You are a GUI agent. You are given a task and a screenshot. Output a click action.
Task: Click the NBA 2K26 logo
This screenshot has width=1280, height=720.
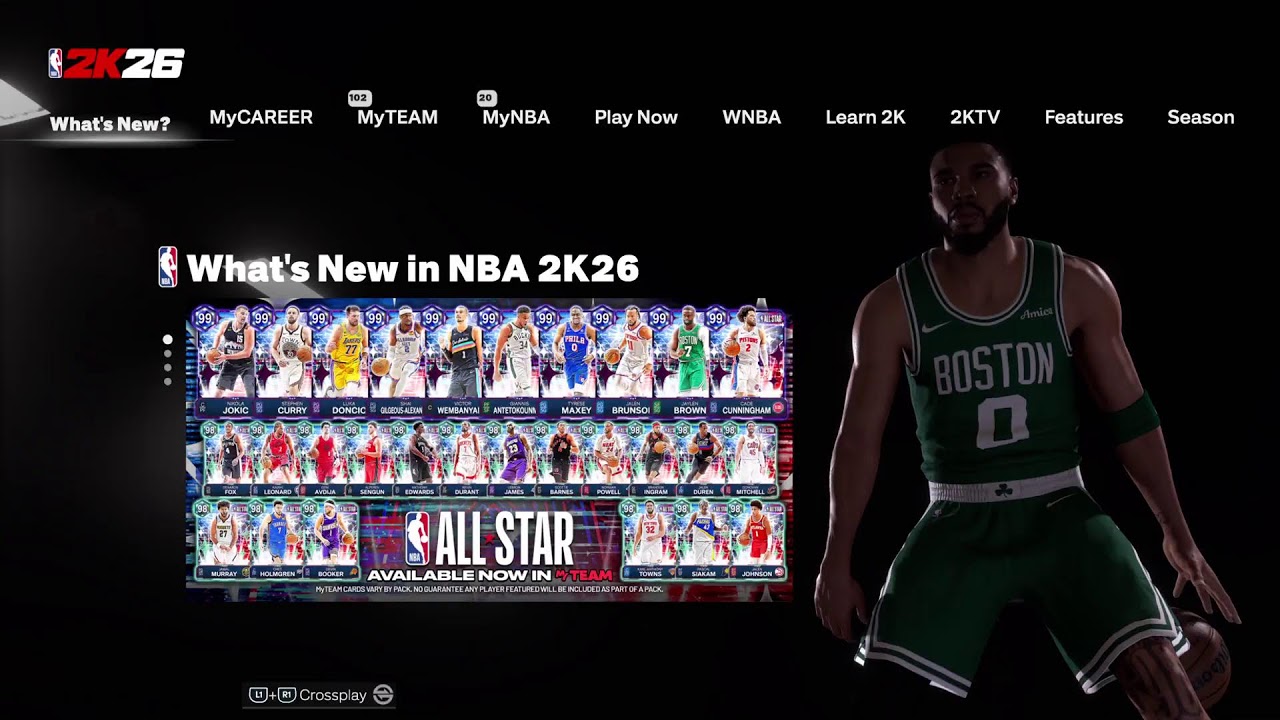click(117, 64)
